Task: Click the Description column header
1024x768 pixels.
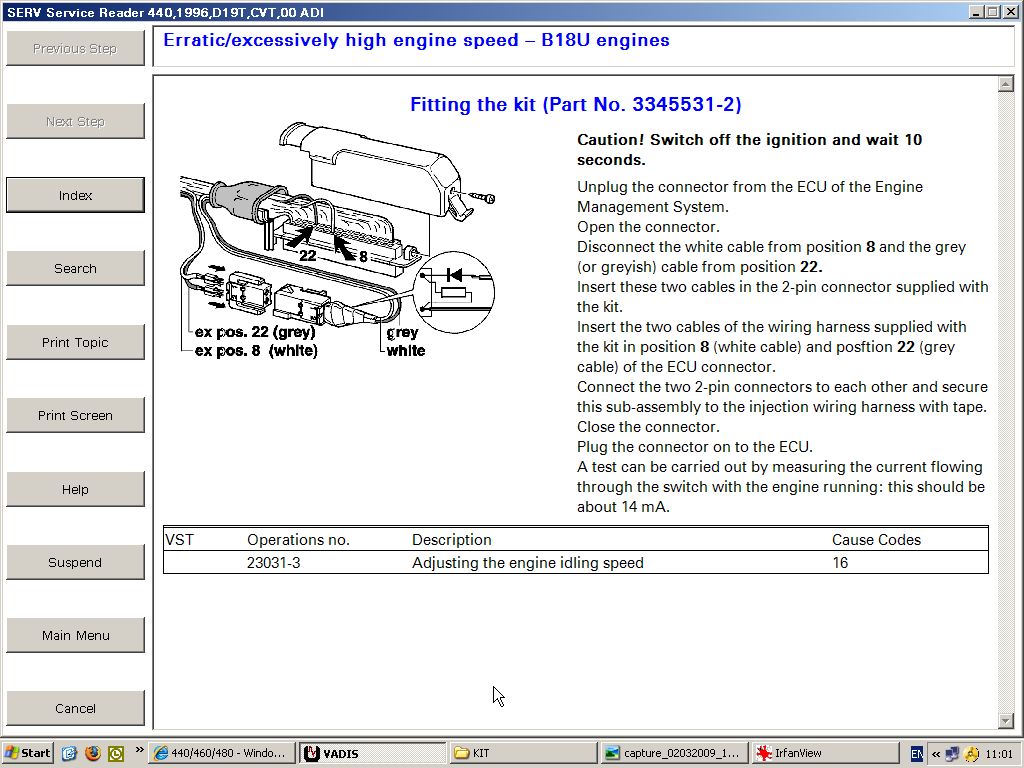Action: (451, 540)
